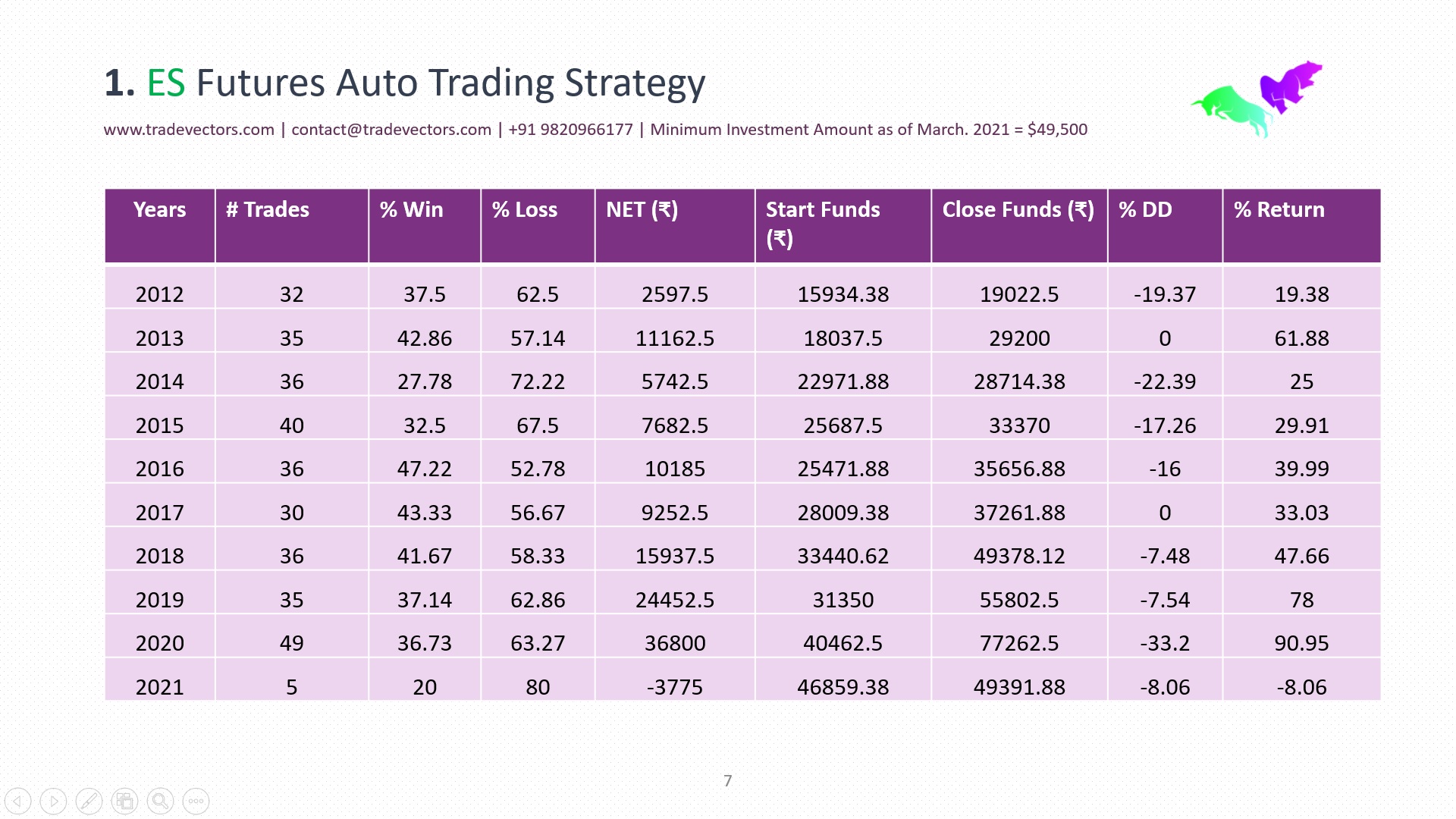Click slide number 7 at bottom
The image size is (1456, 819).
(x=727, y=781)
